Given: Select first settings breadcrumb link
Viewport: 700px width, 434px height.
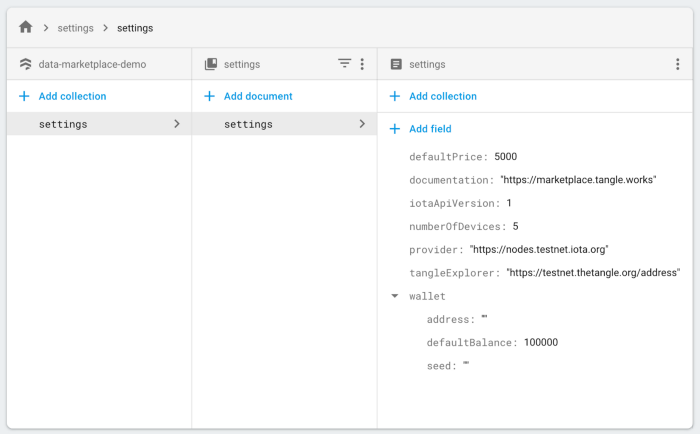Looking at the screenshot, I should click(x=75, y=28).
